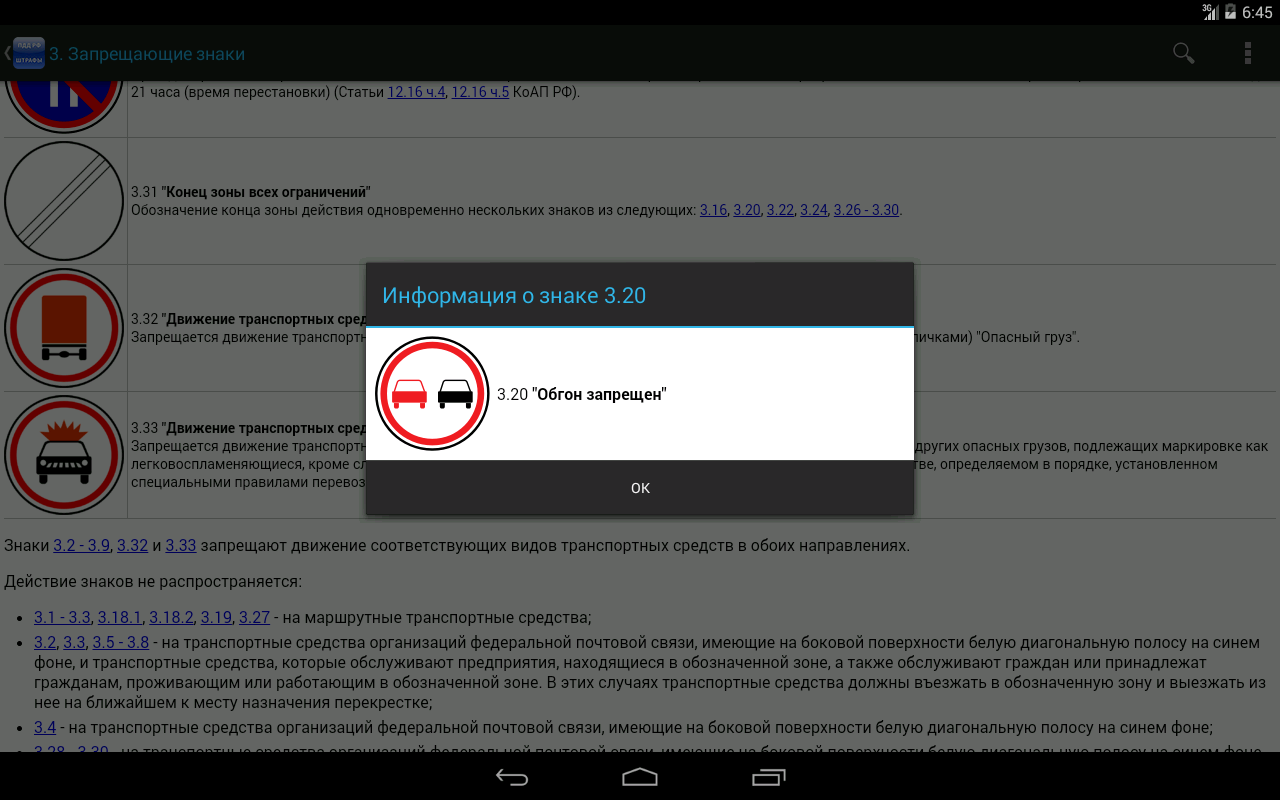Image resolution: width=1280 pixels, height=800 pixels.
Task: Open the 12.16 ч.5 article link
Action: point(480,92)
